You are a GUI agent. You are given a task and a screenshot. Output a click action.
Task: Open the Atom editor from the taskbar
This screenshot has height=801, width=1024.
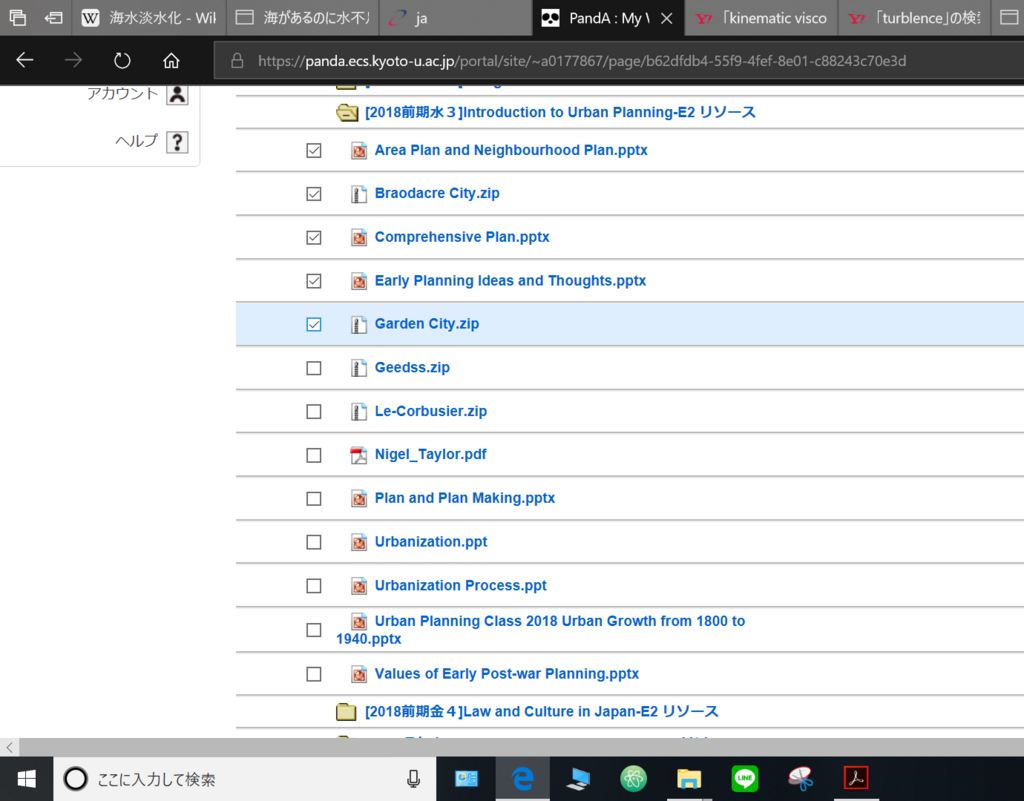point(633,779)
